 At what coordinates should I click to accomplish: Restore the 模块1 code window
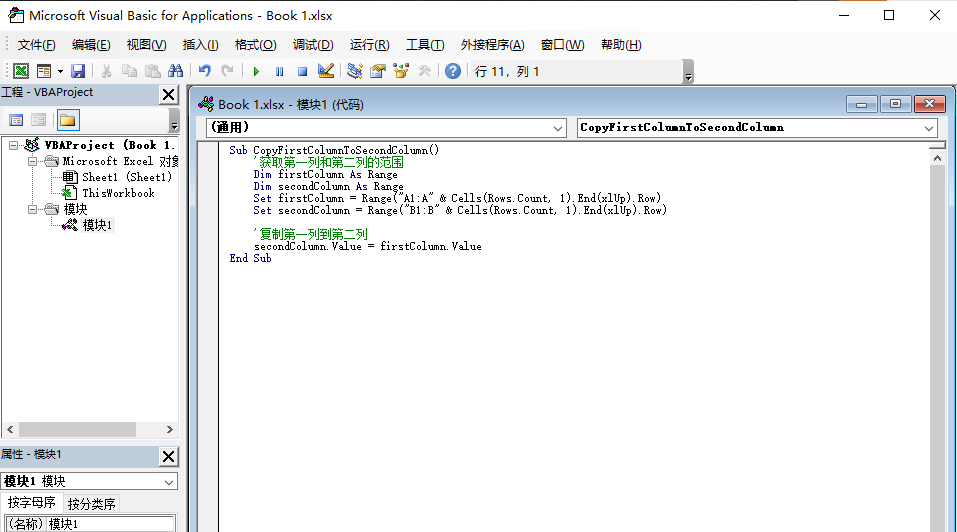coord(895,104)
